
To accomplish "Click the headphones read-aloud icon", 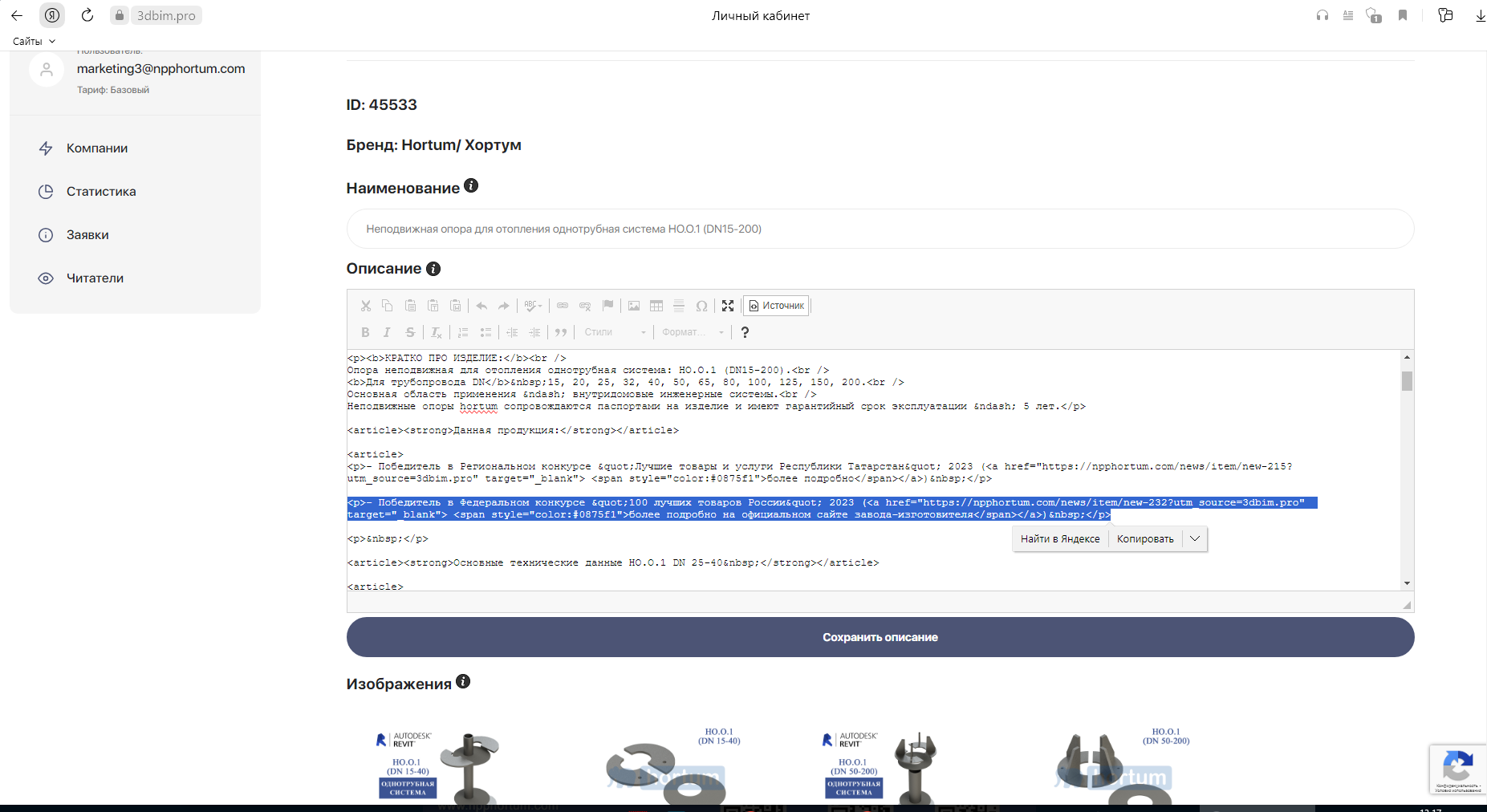I will 1322,15.
